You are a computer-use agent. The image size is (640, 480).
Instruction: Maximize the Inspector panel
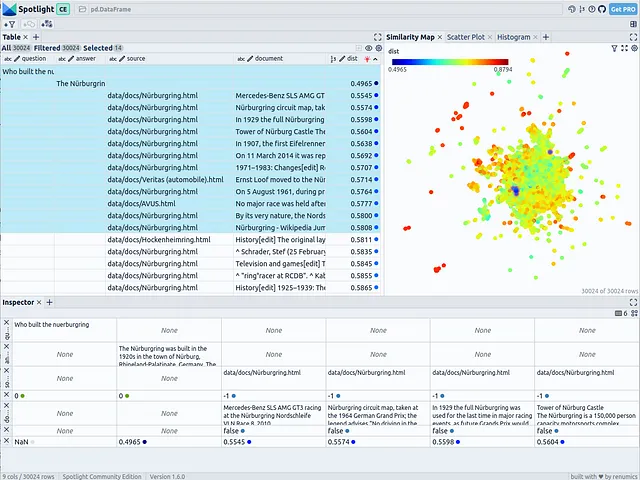pyautogui.click(x=633, y=302)
